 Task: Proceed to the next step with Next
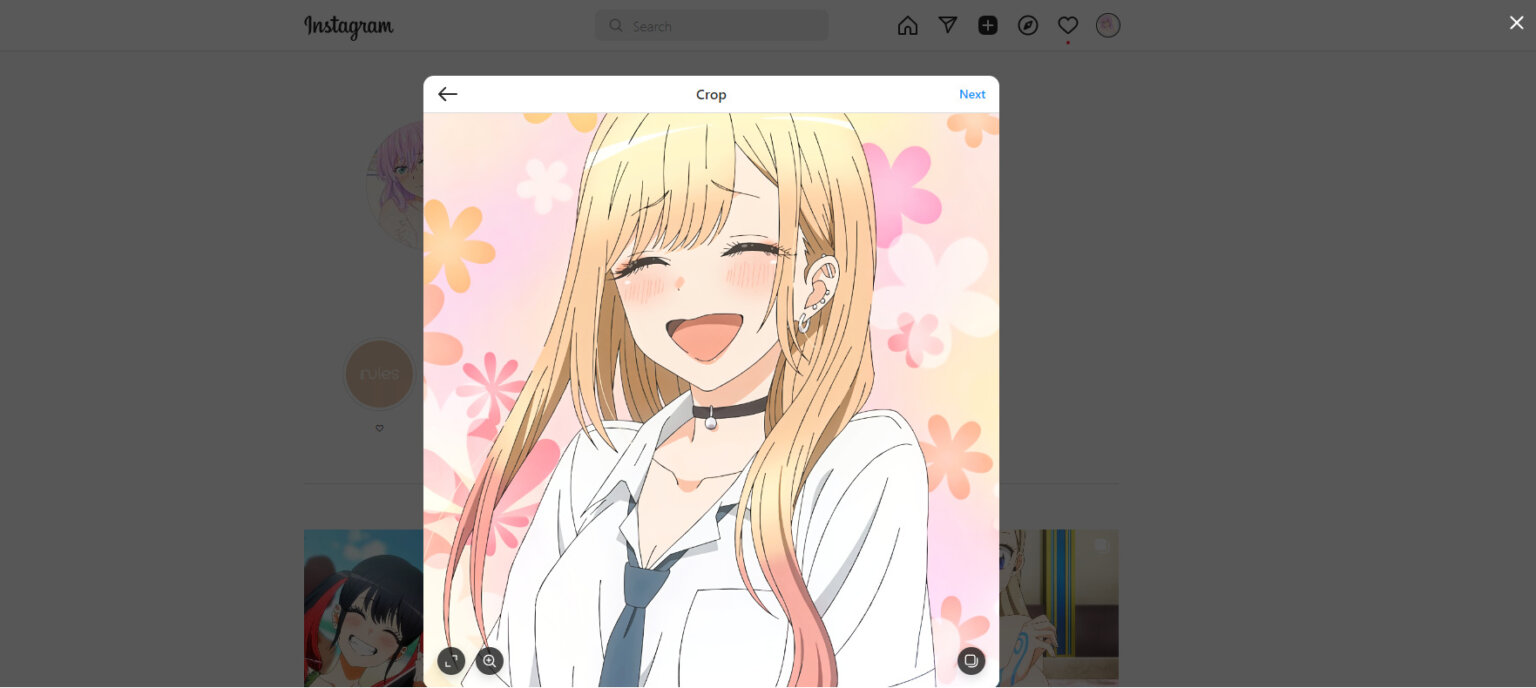(x=971, y=94)
